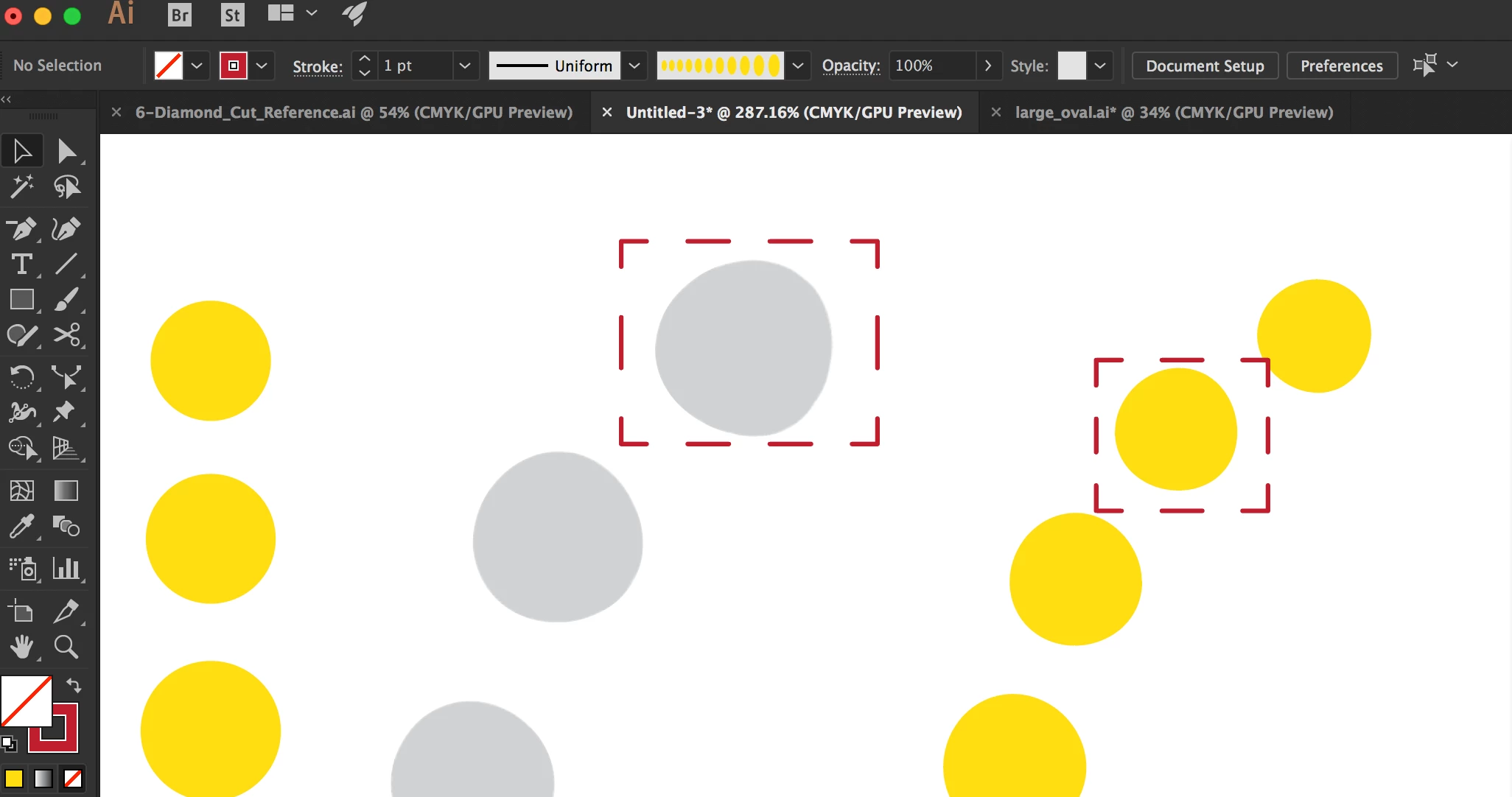Activate the Hand tool
The image size is (1512, 797).
pos(21,647)
